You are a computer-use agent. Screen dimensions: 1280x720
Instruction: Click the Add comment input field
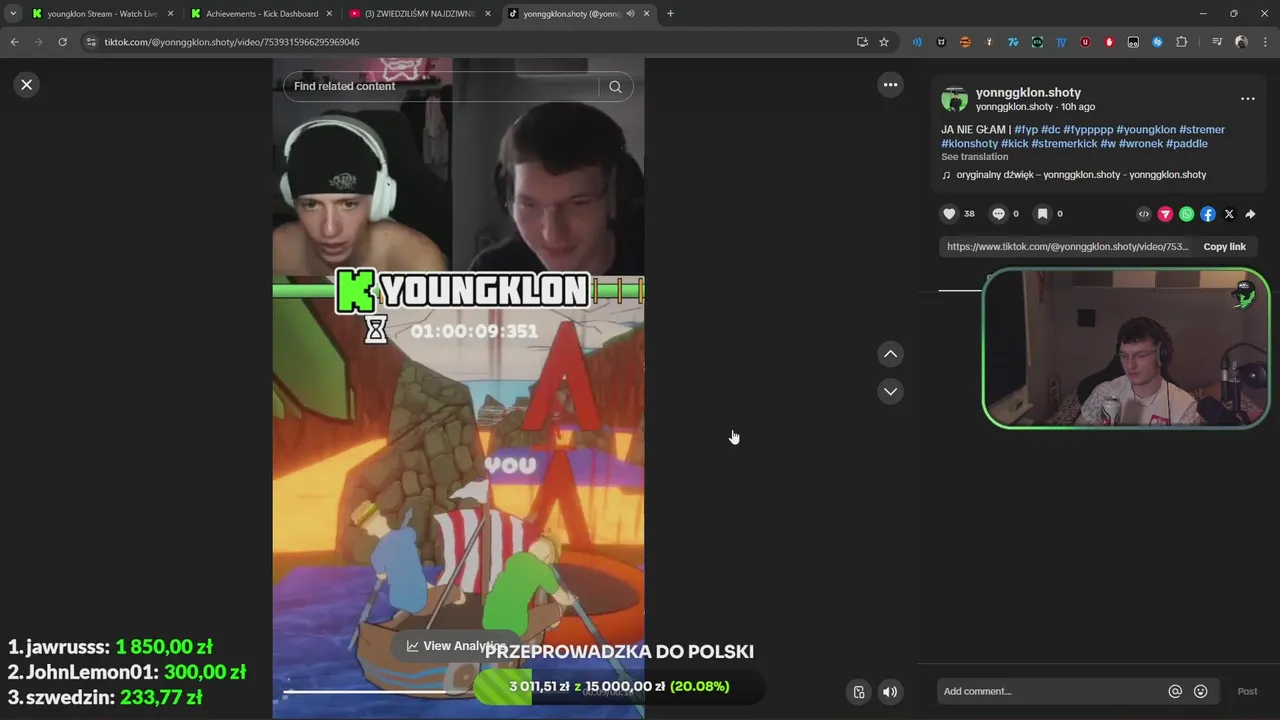(x=1050, y=691)
